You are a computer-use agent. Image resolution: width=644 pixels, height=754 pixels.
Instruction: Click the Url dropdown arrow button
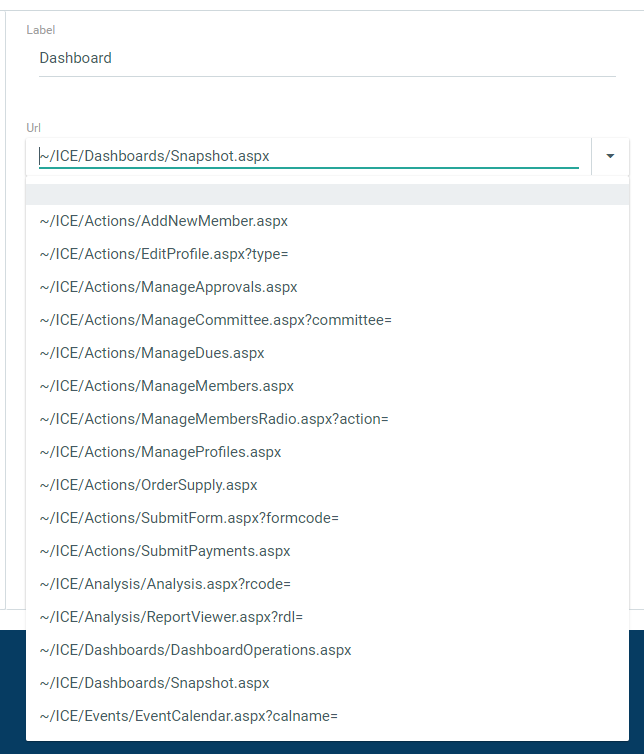tap(610, 156)
